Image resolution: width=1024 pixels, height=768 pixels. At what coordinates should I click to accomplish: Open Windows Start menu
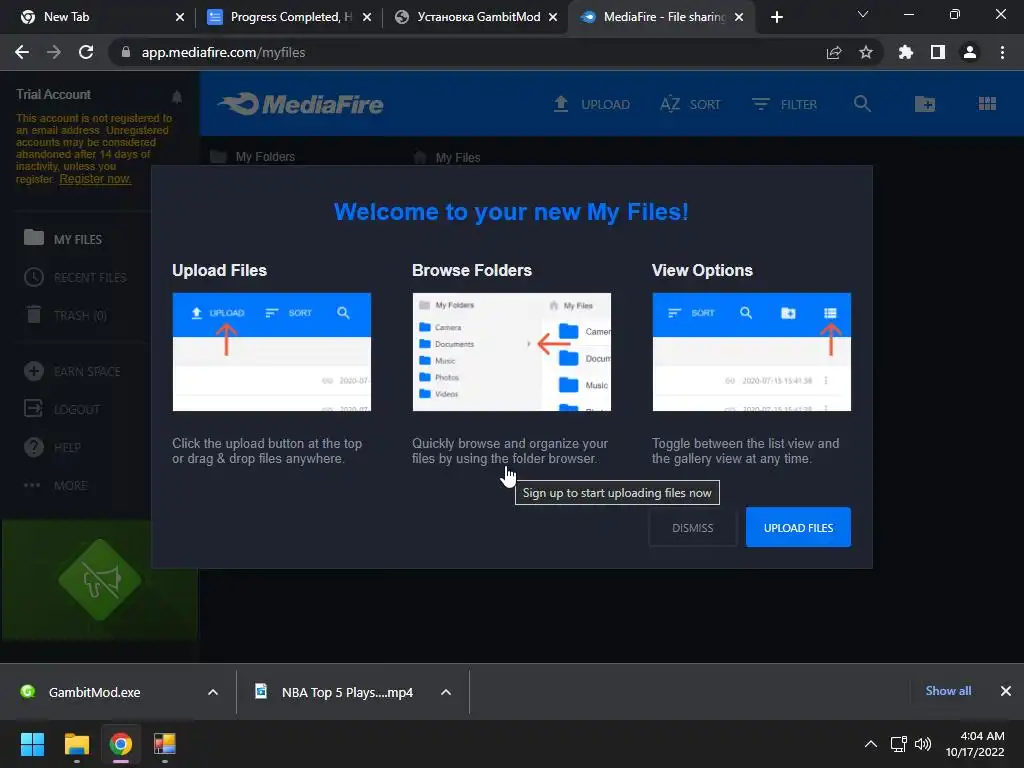[32, 744]
